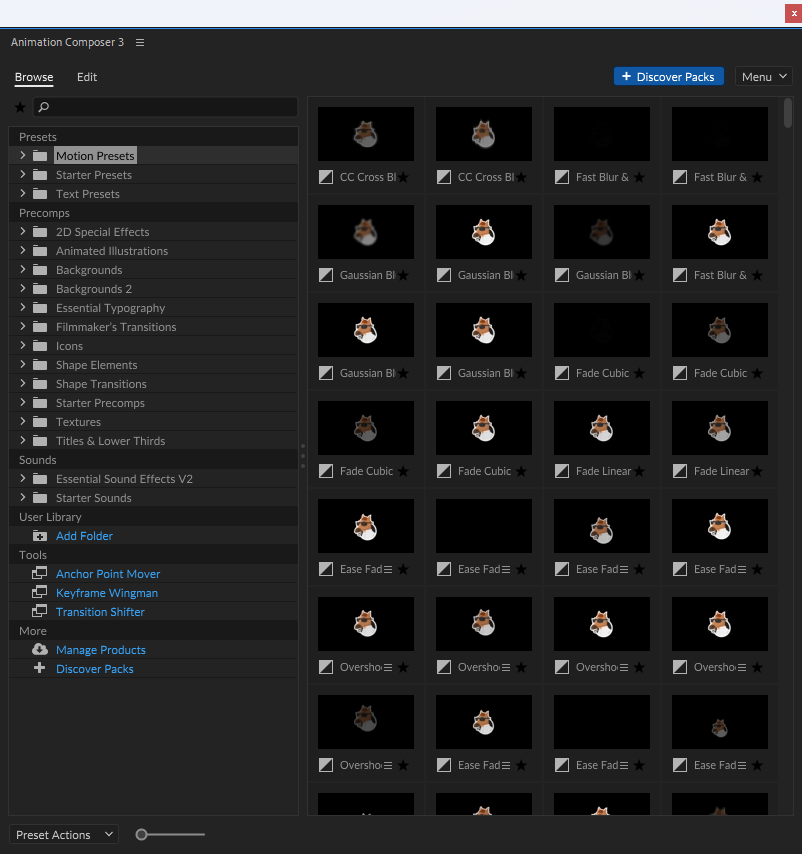Expand the Starter Sounds folder
The width and height of the screenshot is (802, 854).
coord(22,498)
